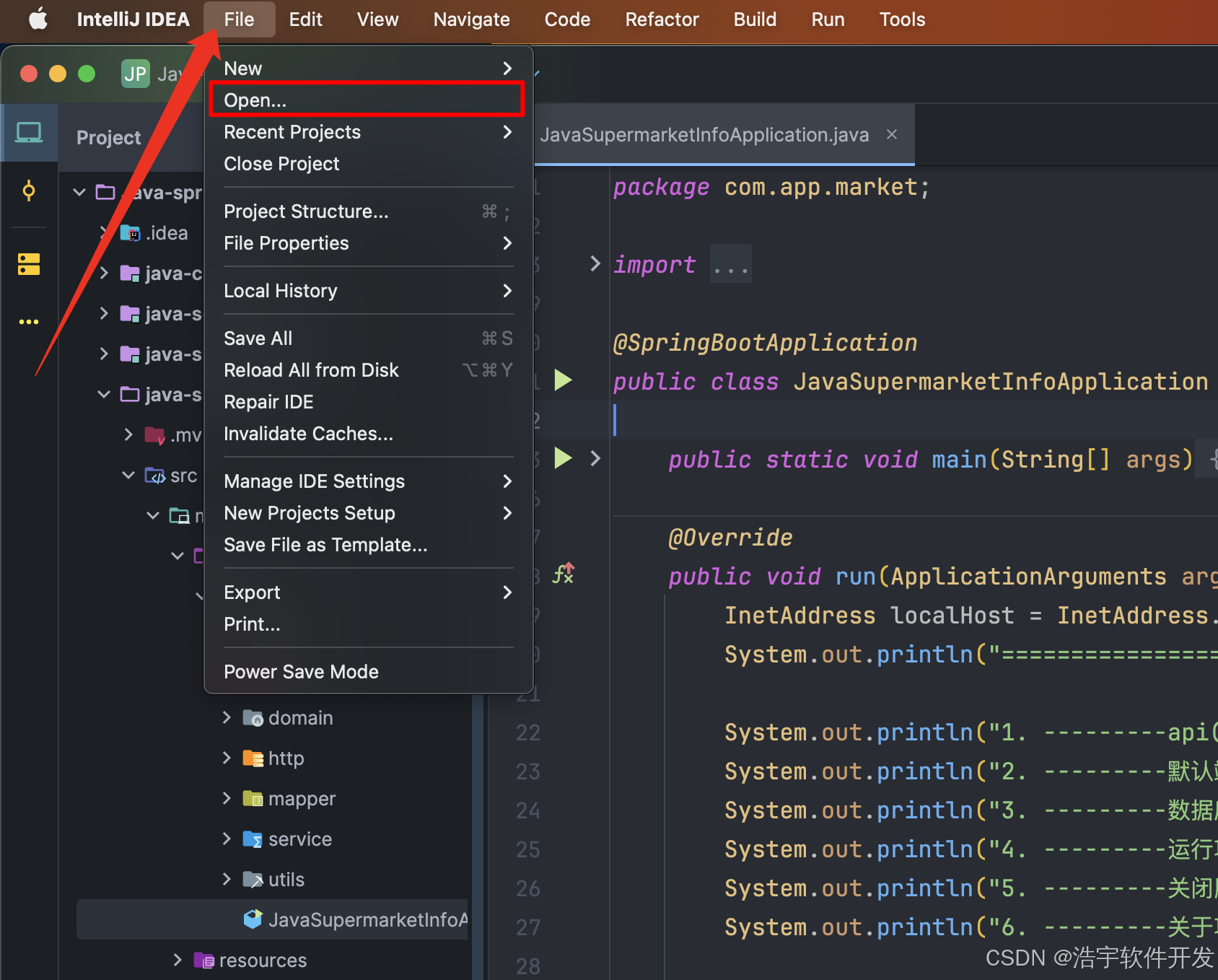Select Repair IDE

point(369,402)
